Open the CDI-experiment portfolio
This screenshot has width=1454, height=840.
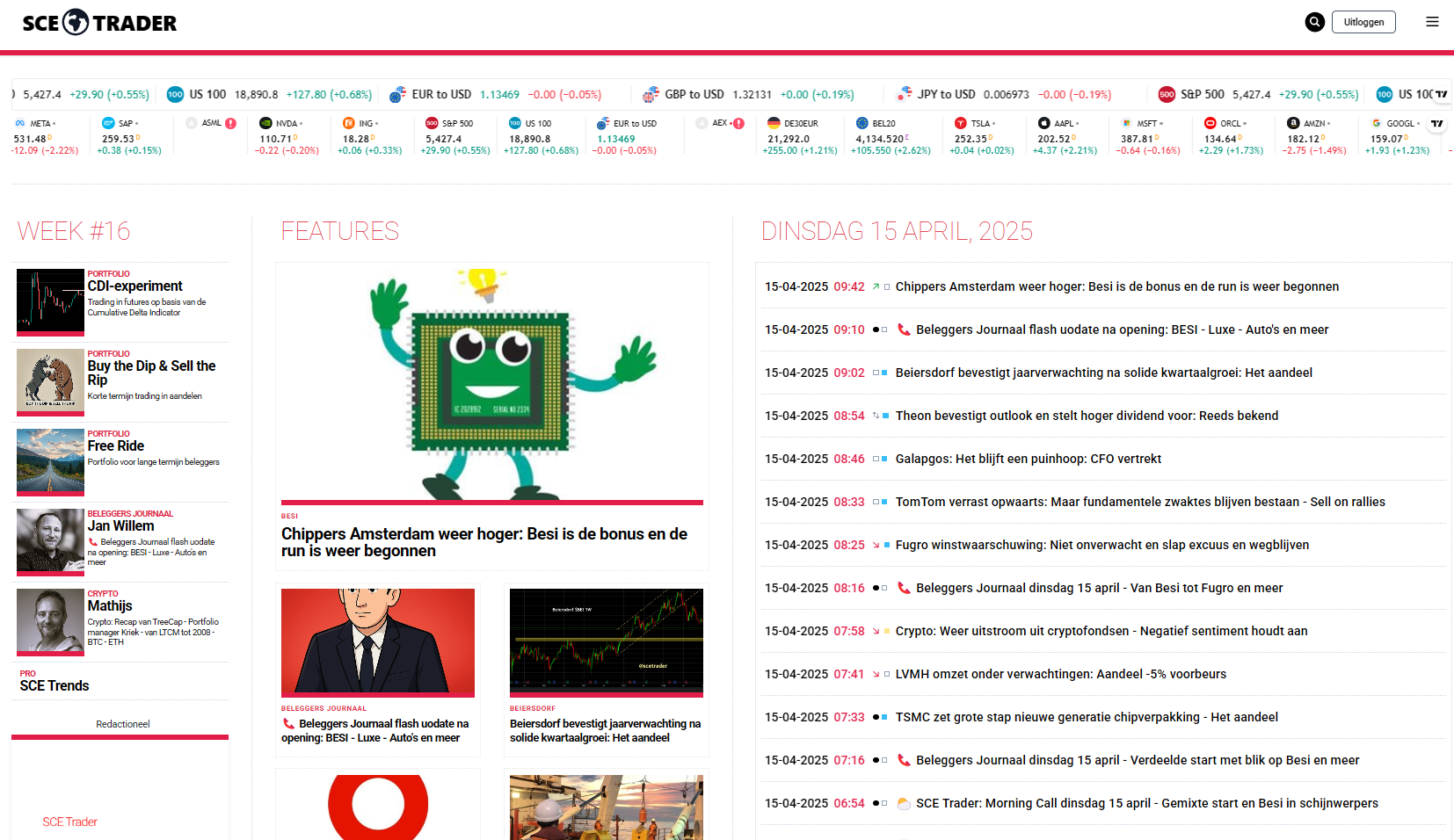click(x=135, y=286)
